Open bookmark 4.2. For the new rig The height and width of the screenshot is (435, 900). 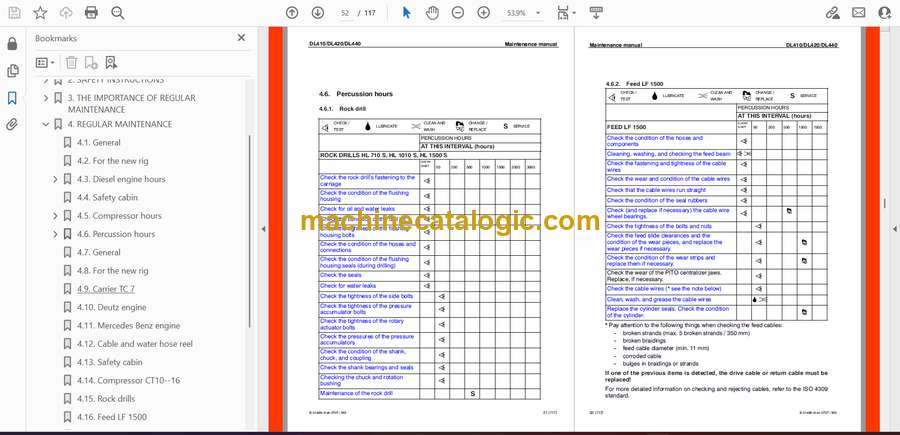click(x=112, y=161)
